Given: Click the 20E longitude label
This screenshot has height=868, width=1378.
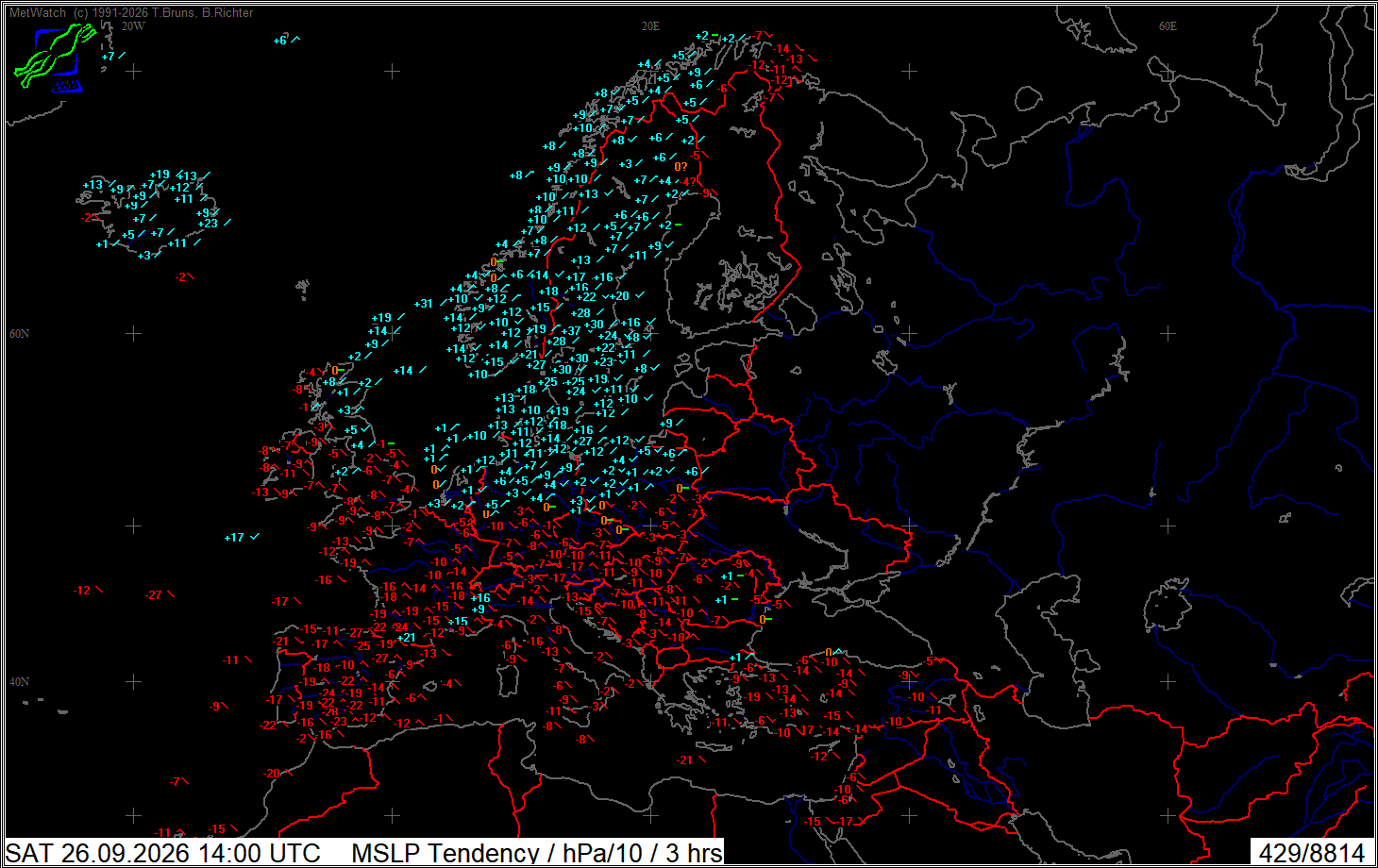Looking at the screenshot, I should (x=650, y=26).
